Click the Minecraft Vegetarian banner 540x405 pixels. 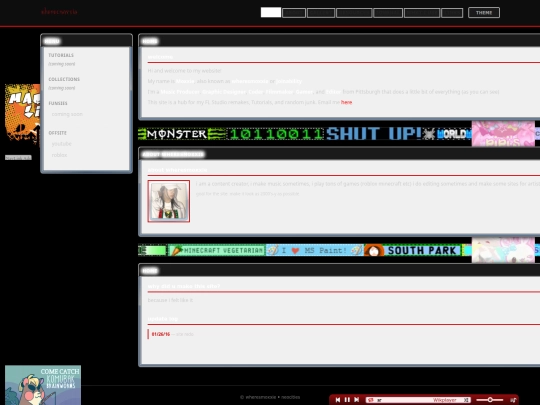coord(217,250)
